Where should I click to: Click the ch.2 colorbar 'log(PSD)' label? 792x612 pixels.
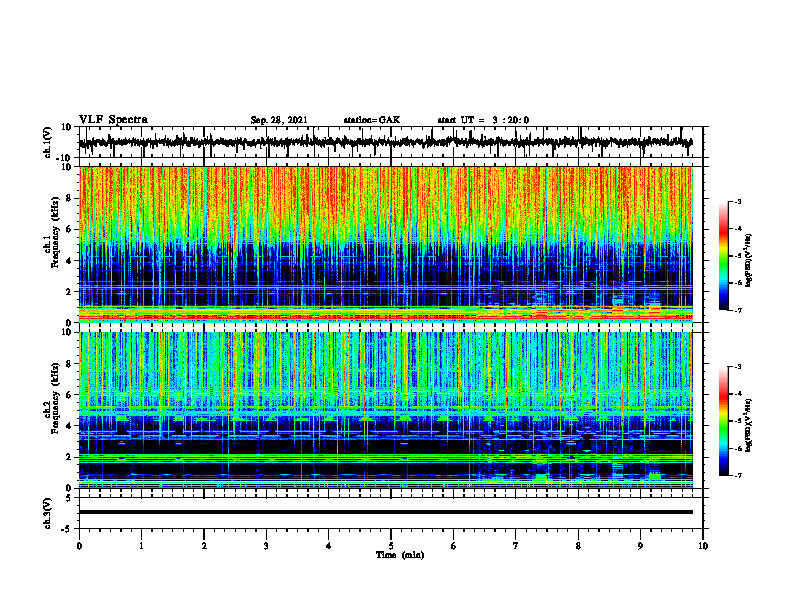point(749,425)
